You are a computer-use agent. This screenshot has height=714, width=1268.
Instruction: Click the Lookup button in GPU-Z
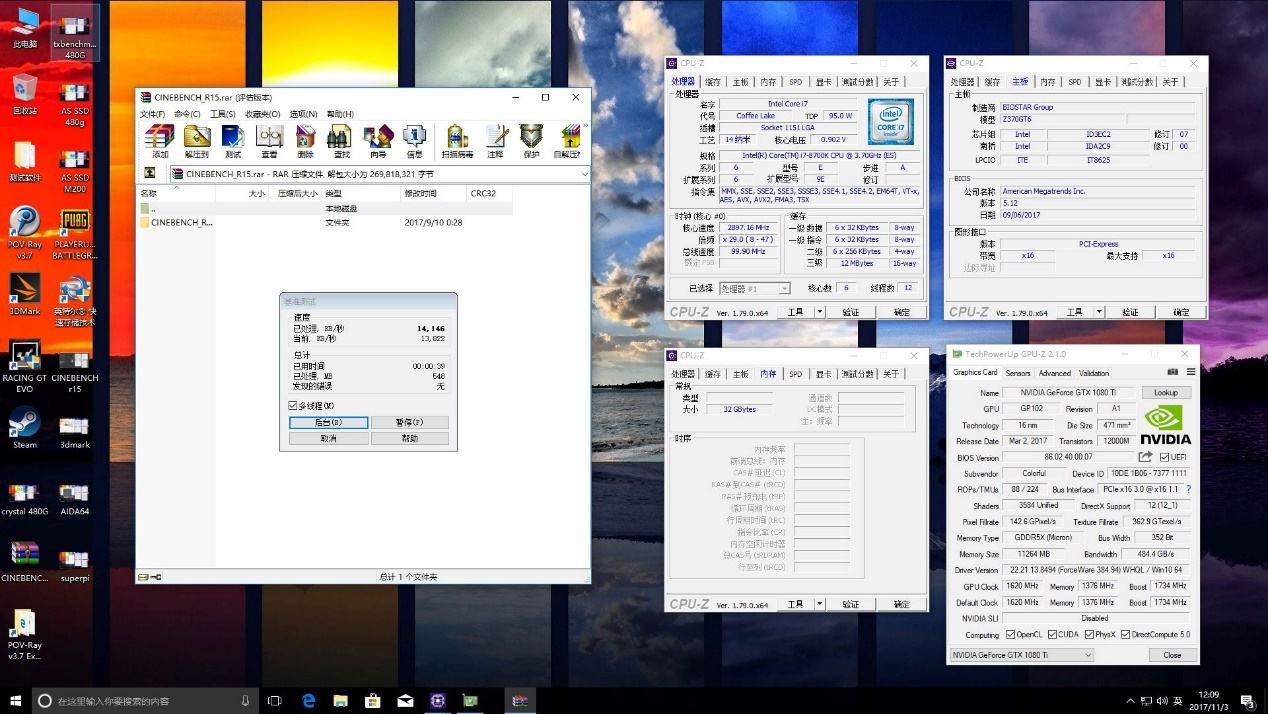[x=1166, y=392]
